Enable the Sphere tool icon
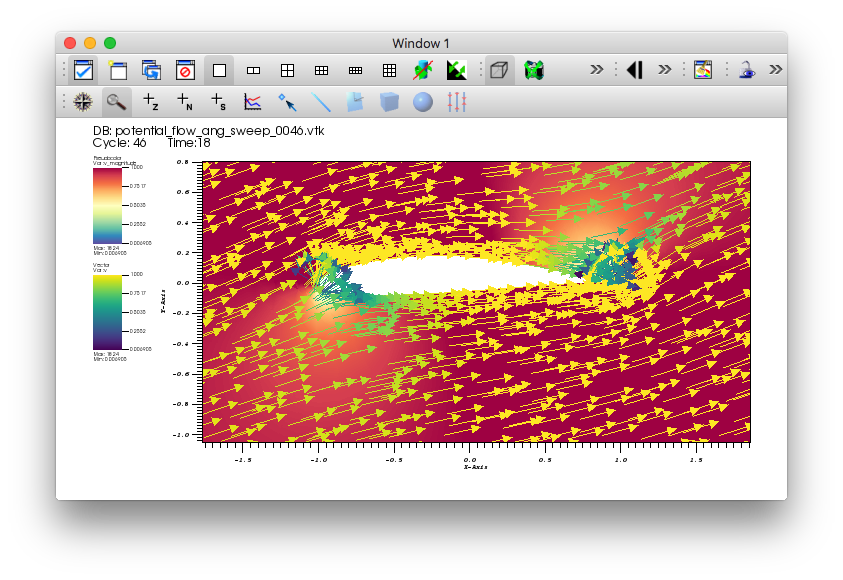The height and width of the screenshot is (580, 843). point(423,102)
